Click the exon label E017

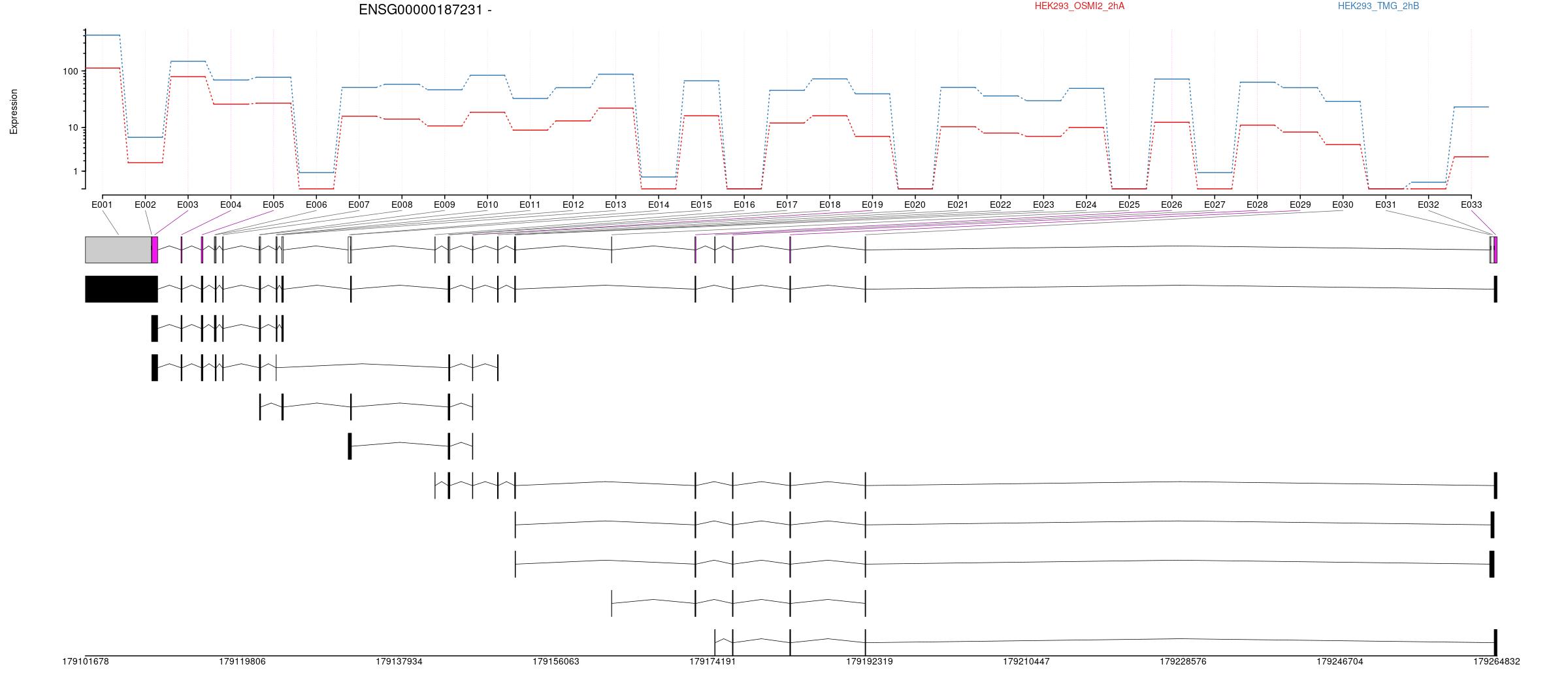(787, 205)
